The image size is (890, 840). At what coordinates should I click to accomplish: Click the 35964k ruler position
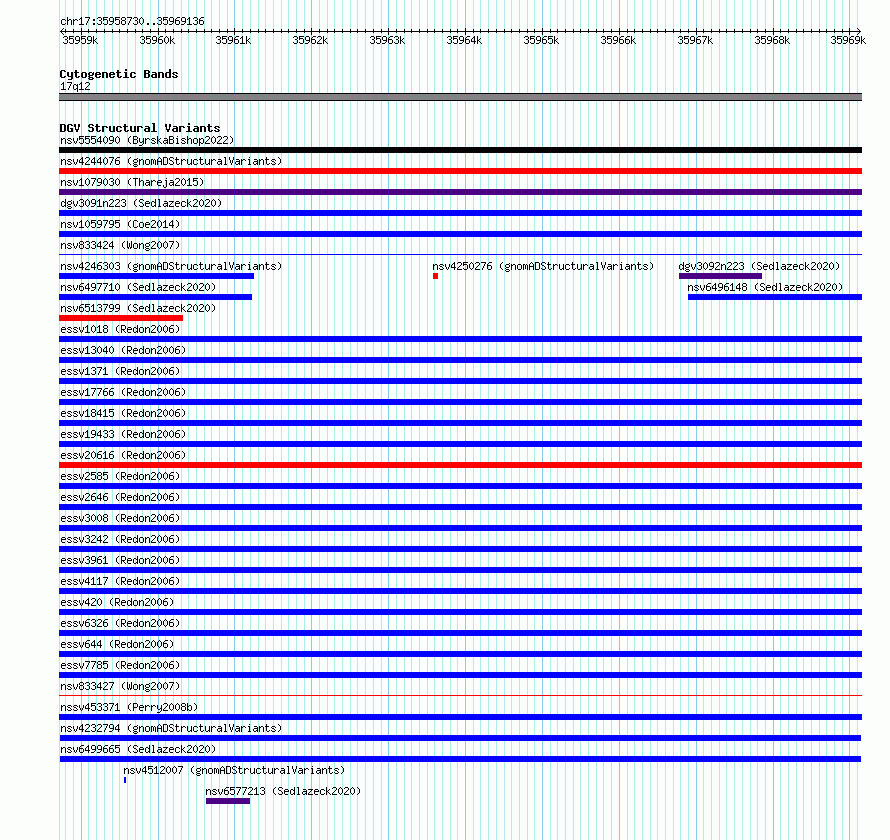(464, 40)
